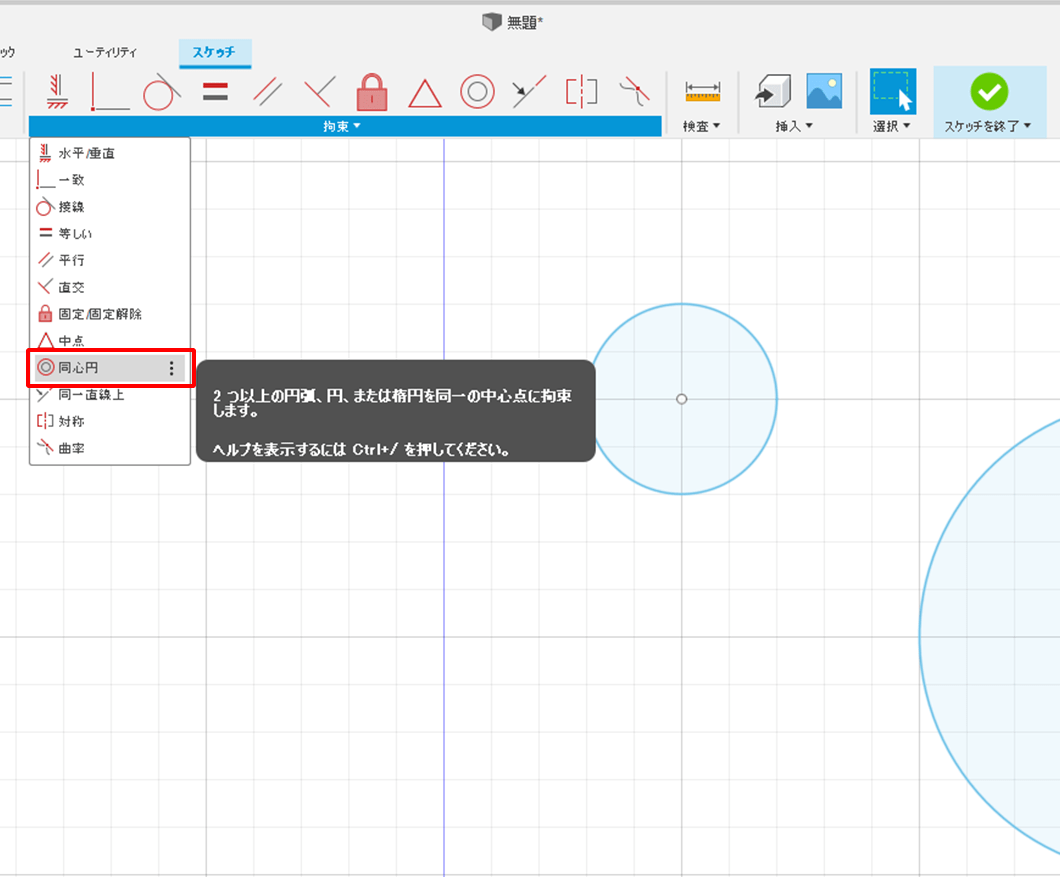This screenshot has width=1060, height=877.
Task: Click the small circle's center point
Action: [681, 399]
